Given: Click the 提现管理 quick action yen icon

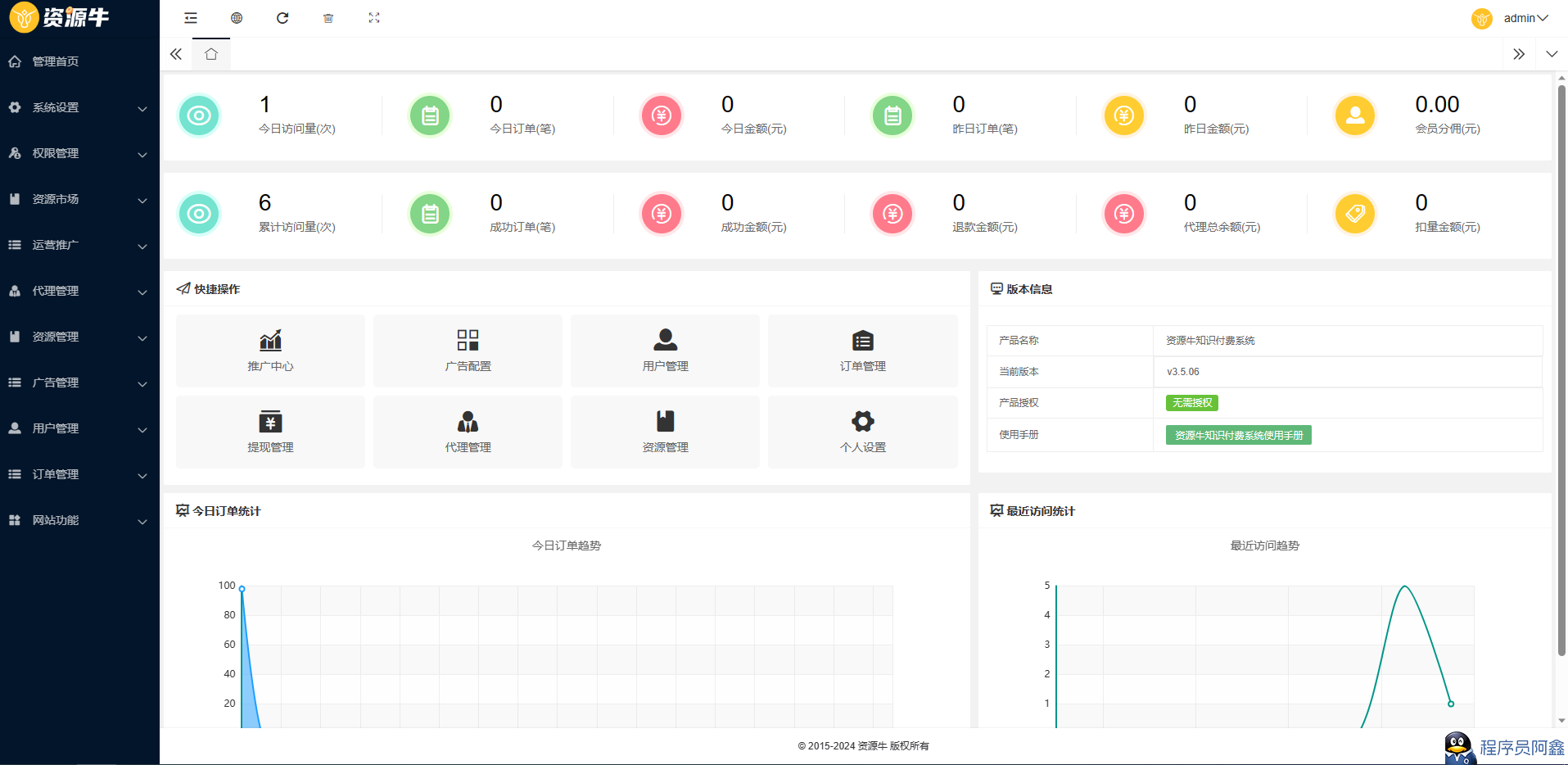Looking at the screenshot, I should (x=270, y=421).
